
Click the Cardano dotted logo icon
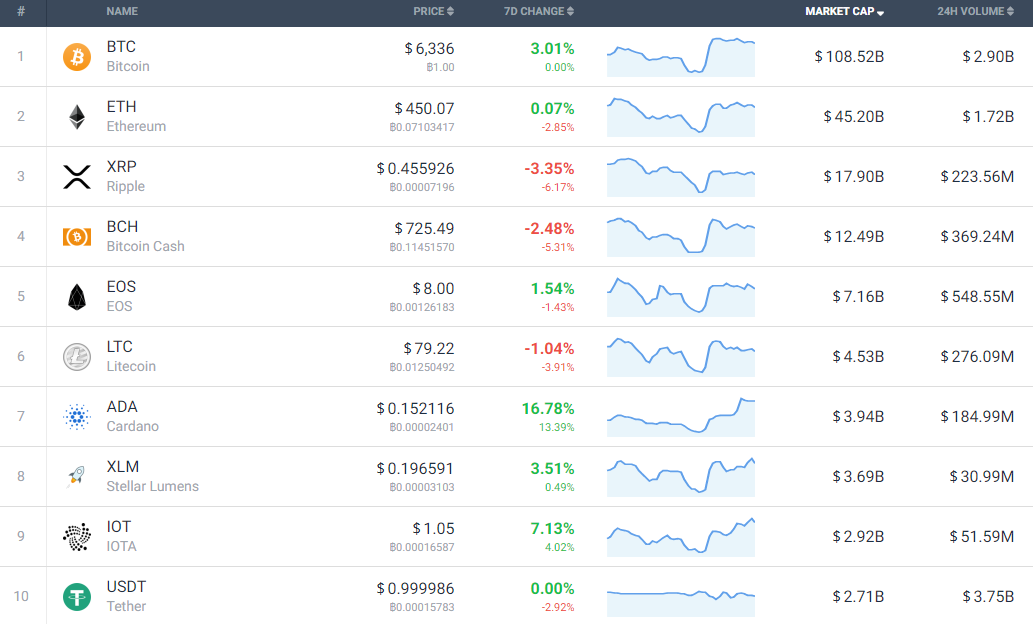point(77,416)
